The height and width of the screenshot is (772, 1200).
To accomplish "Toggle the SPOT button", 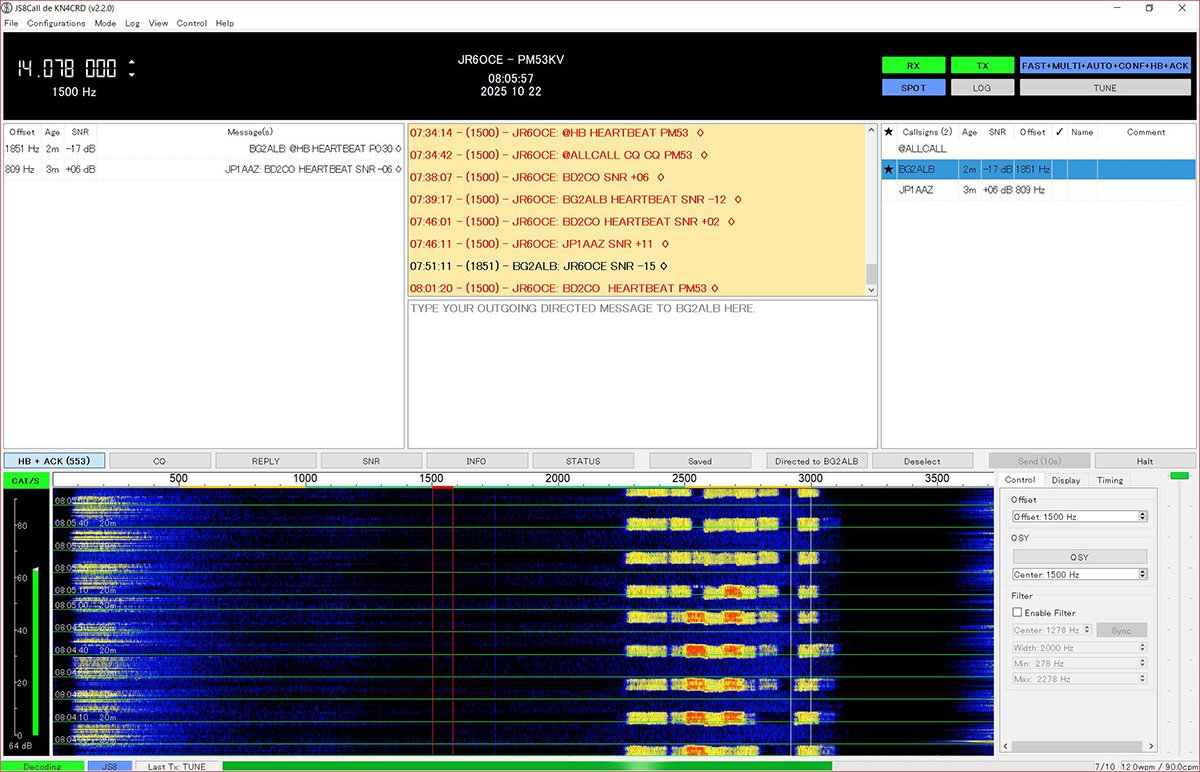I will 913,88.
